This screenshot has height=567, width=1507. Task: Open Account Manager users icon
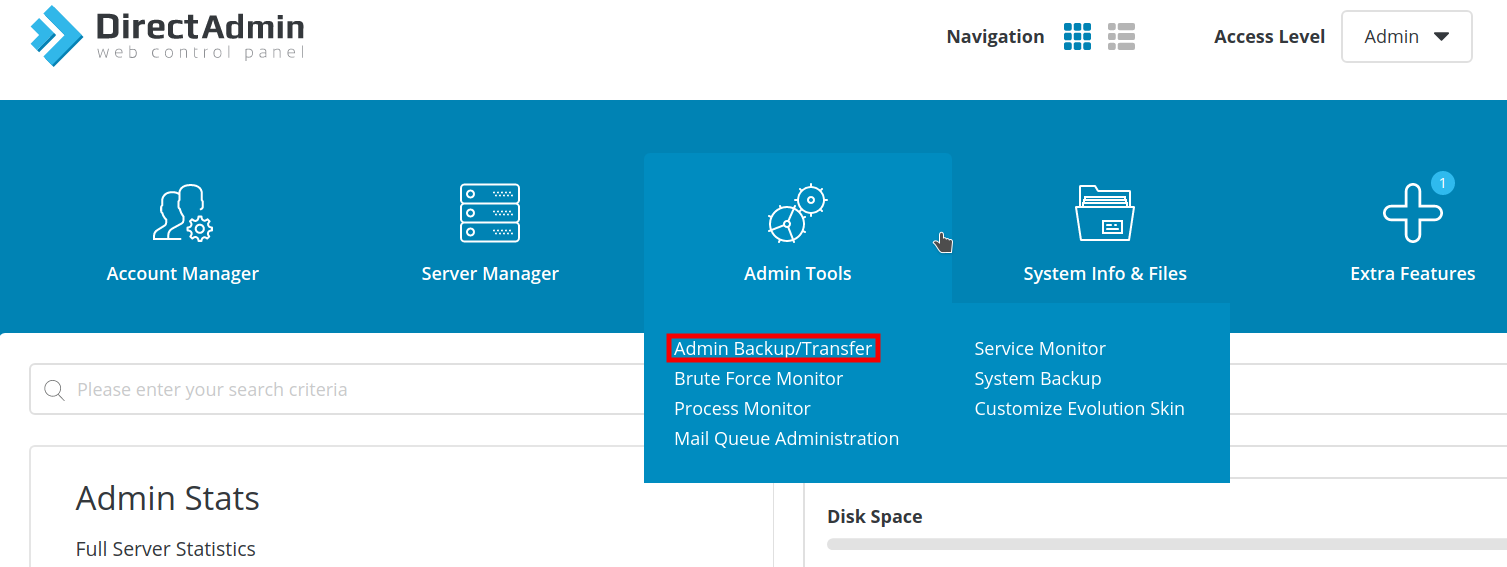[x=182, y=213]
